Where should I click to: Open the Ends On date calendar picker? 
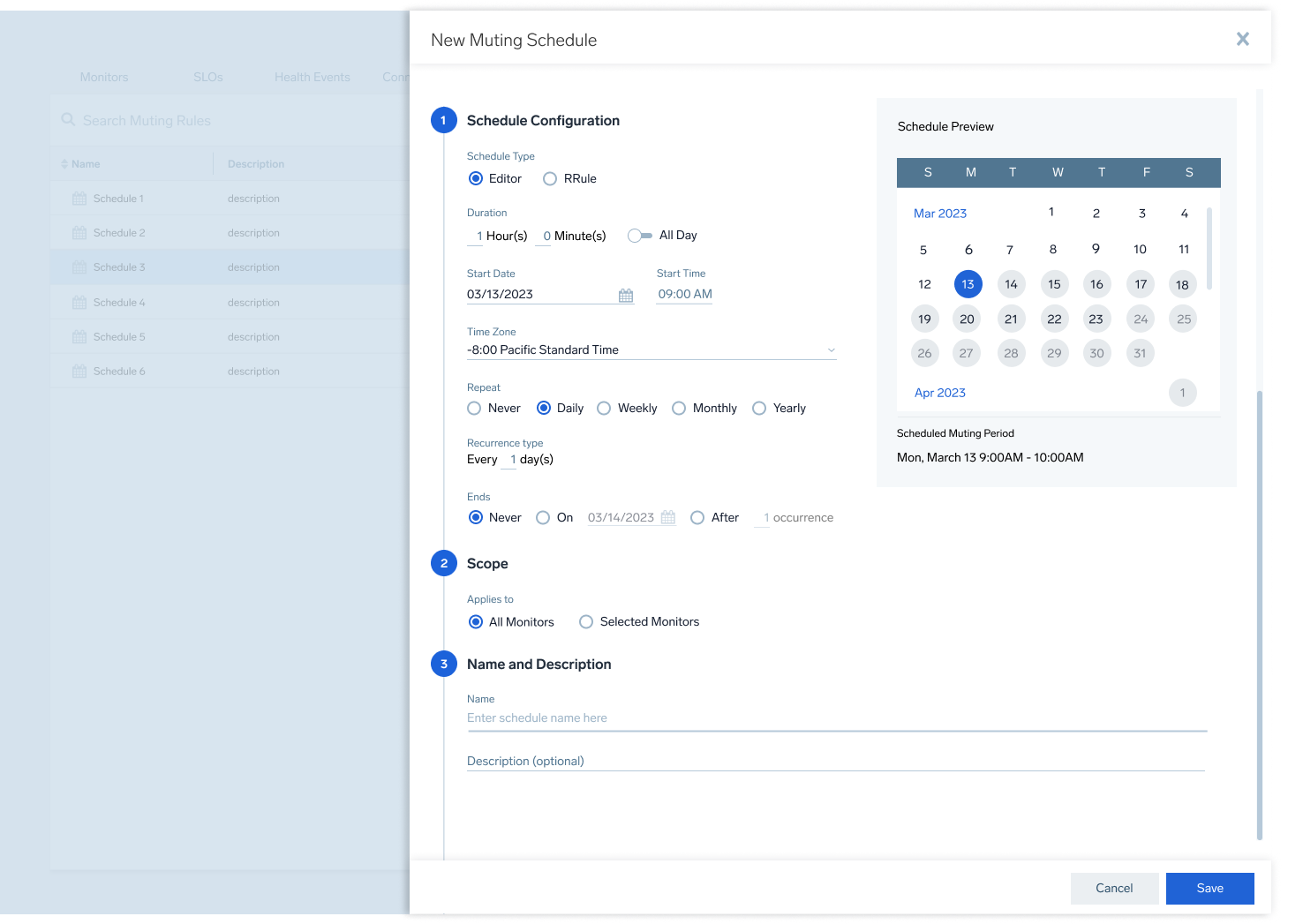pos(667,517)
